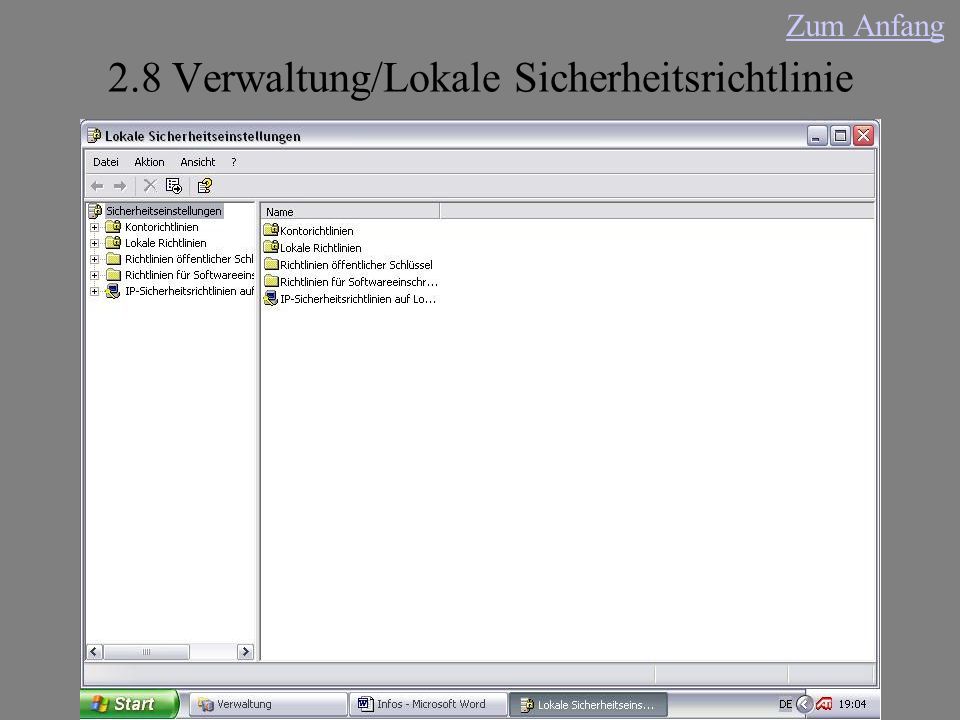The width and height of the screenshot is (960, 720).
Task: Expand the Lokale Richtlinien tree node
Action: [x=94, y=243]
